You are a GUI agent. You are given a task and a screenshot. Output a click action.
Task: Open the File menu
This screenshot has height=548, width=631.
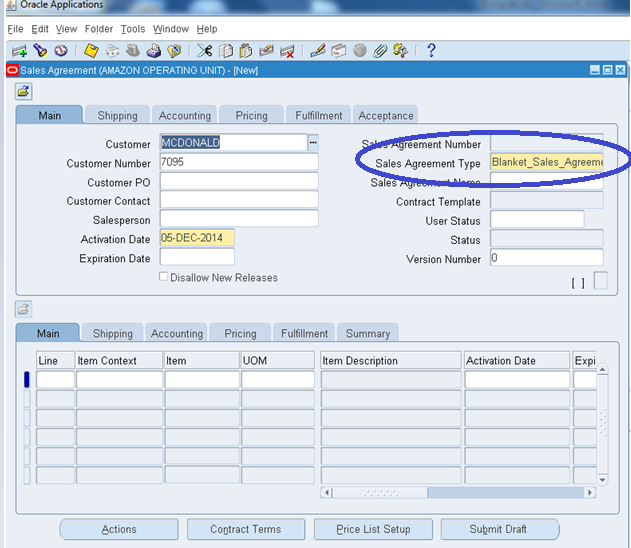click(15, 29)
